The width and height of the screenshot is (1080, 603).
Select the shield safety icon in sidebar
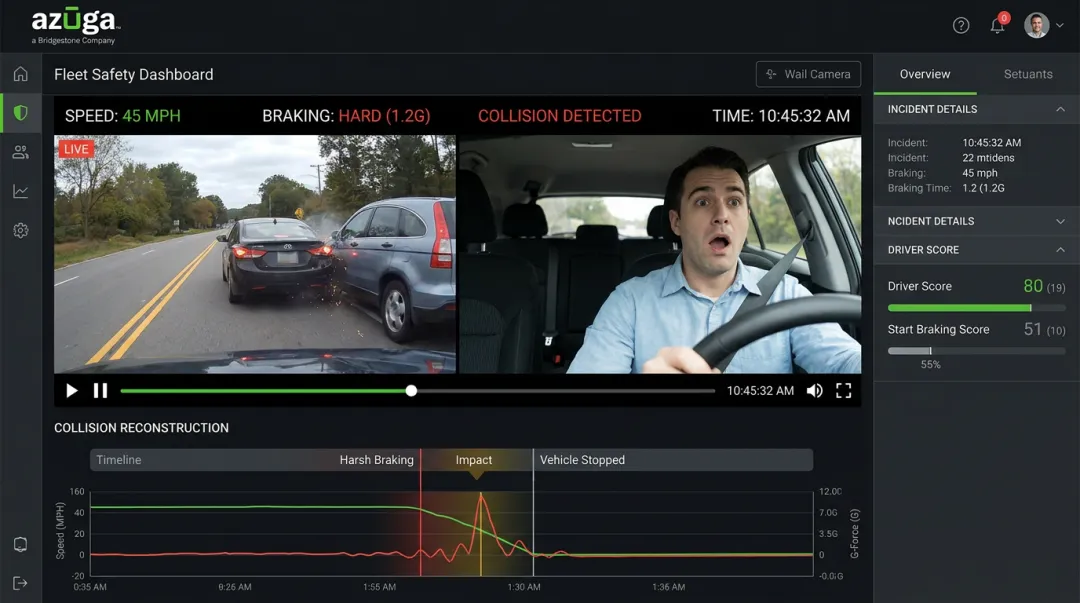21,113
